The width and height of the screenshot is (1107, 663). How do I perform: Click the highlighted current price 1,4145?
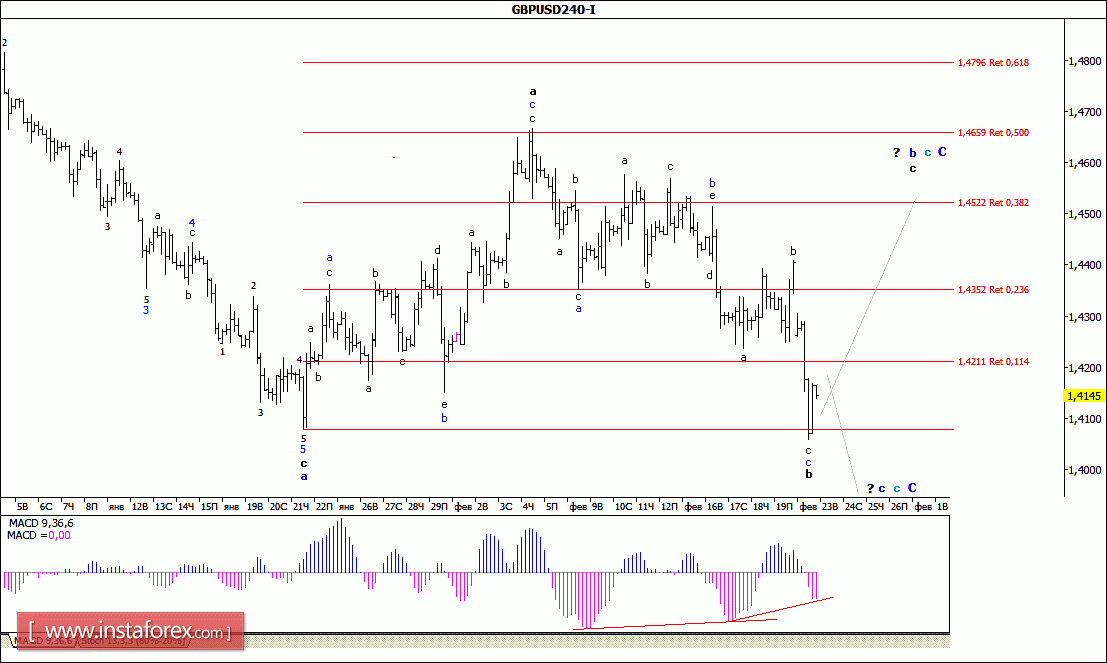click(x=1084, y=396)
